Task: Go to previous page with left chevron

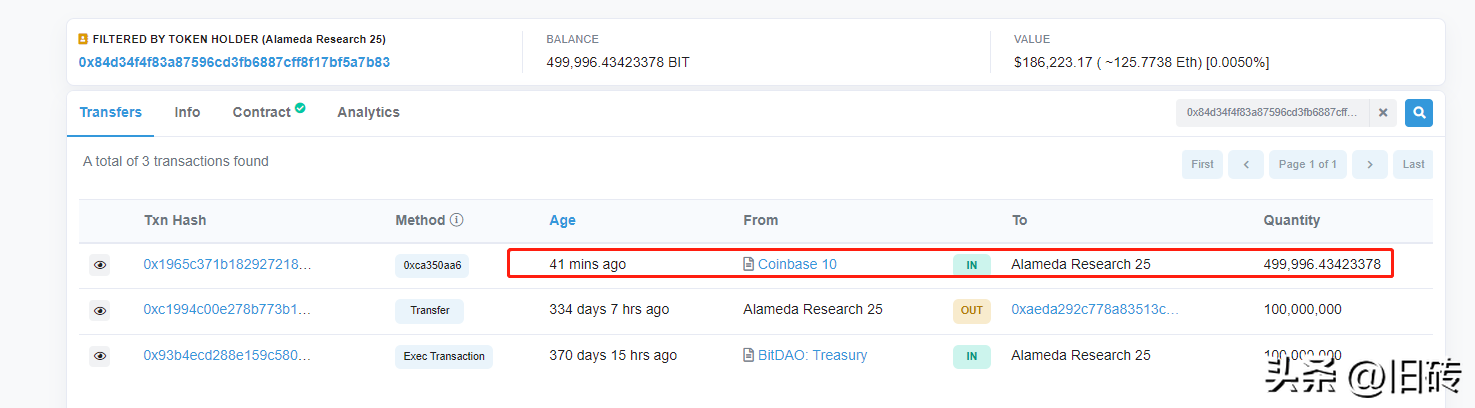Action: click(x=1246, y=164)
